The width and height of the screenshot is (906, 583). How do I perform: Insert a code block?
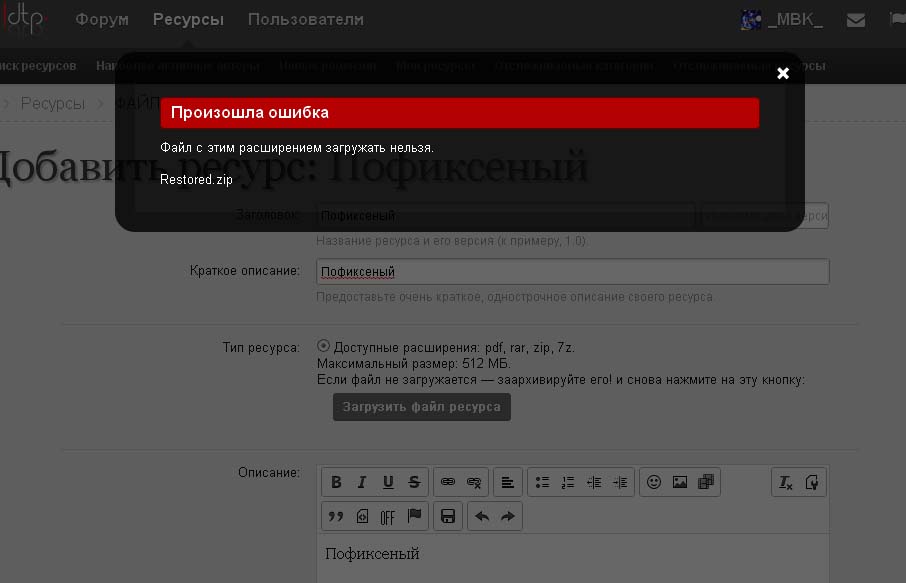tap(362, 516)
